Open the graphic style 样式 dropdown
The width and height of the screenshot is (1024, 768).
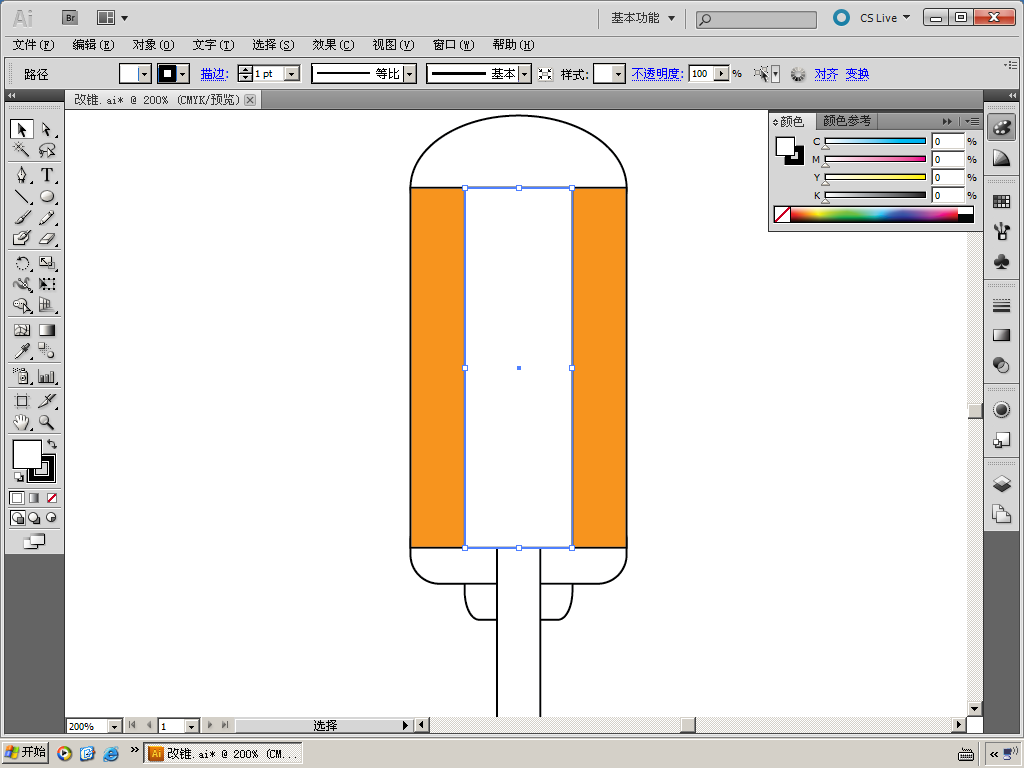(x=619, y=74)
